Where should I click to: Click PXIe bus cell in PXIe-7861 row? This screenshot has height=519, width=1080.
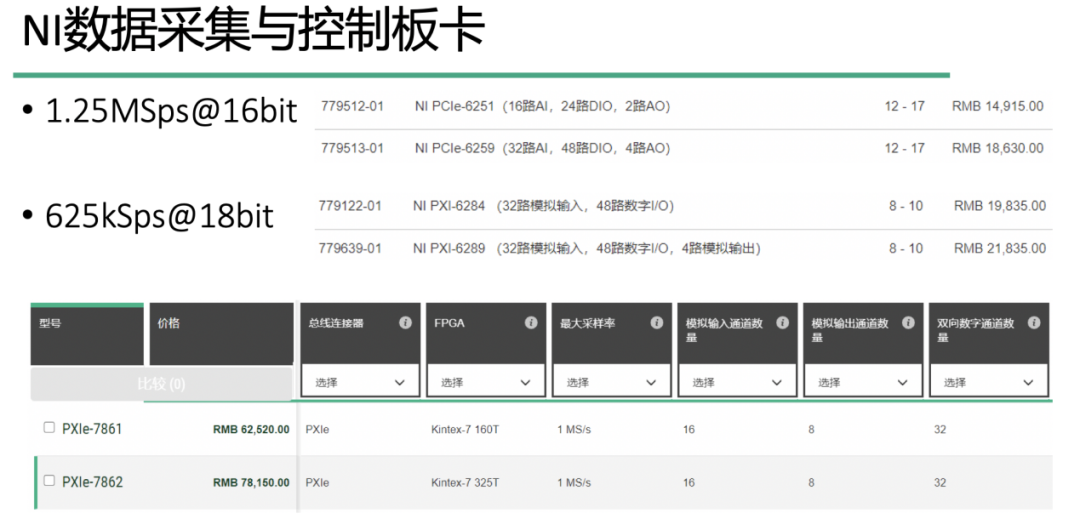317,430
